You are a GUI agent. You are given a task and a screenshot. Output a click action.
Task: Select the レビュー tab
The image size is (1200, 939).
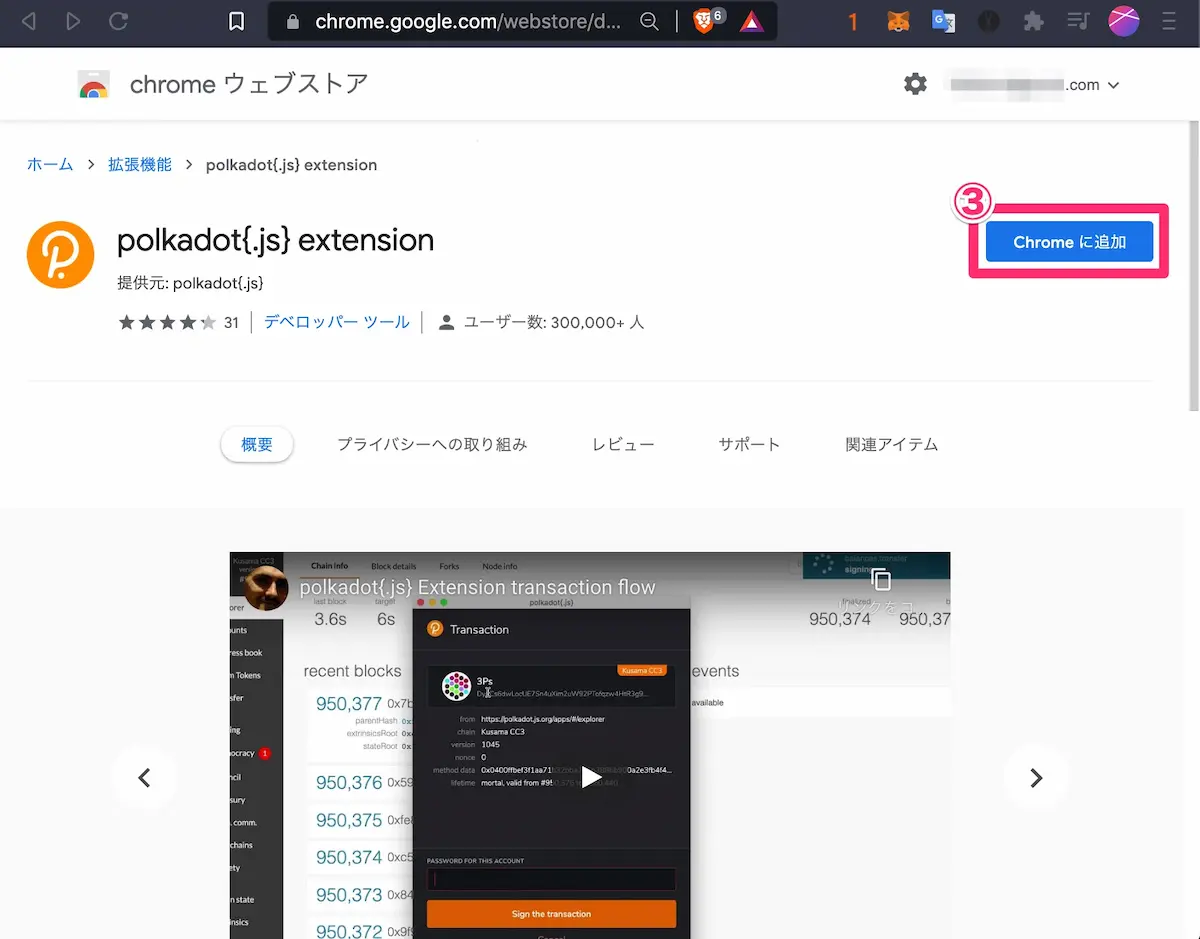click(x=623, y=444)
